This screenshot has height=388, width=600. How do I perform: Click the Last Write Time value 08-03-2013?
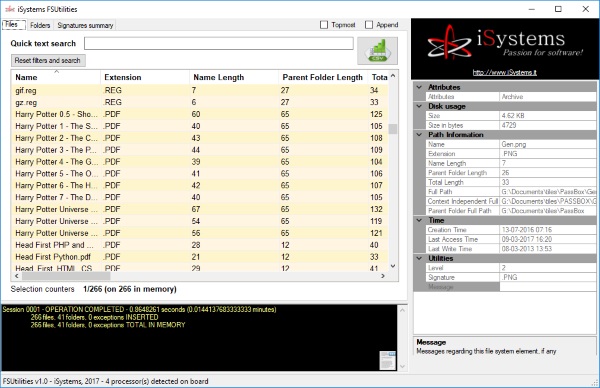point(548,249)
